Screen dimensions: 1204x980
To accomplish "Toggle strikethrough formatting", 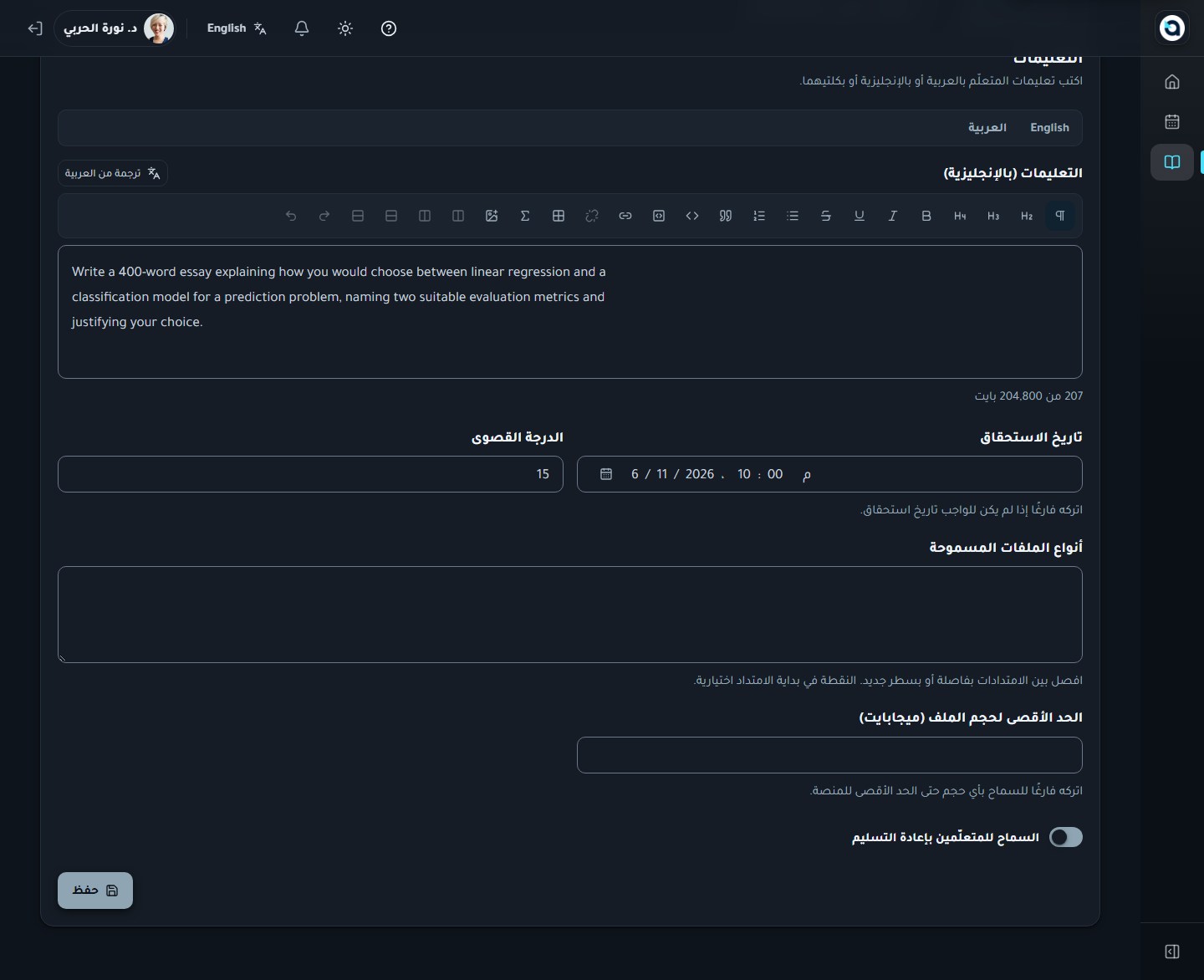I will [826, 216].
